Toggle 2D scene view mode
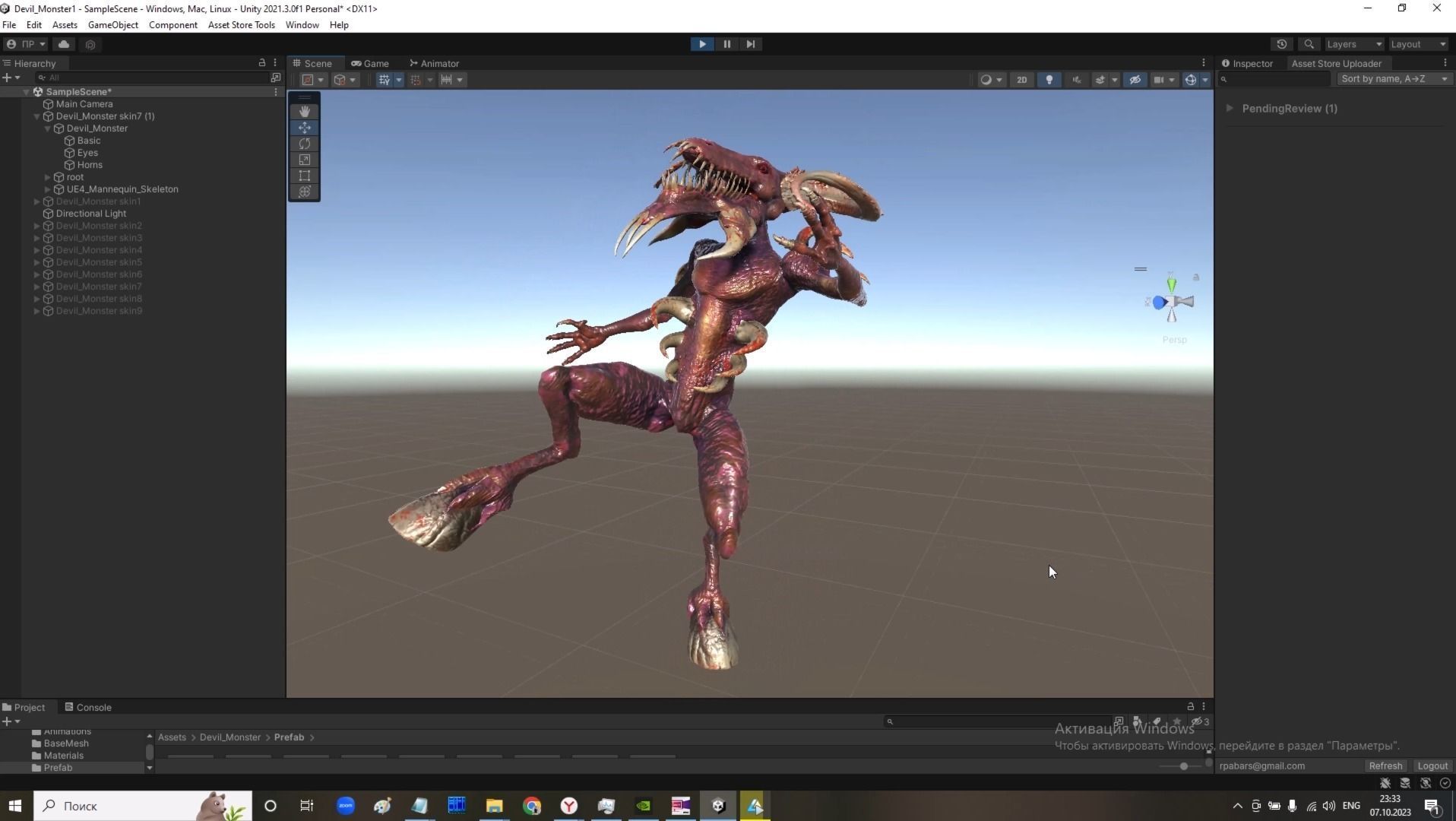 (1022, 80)
